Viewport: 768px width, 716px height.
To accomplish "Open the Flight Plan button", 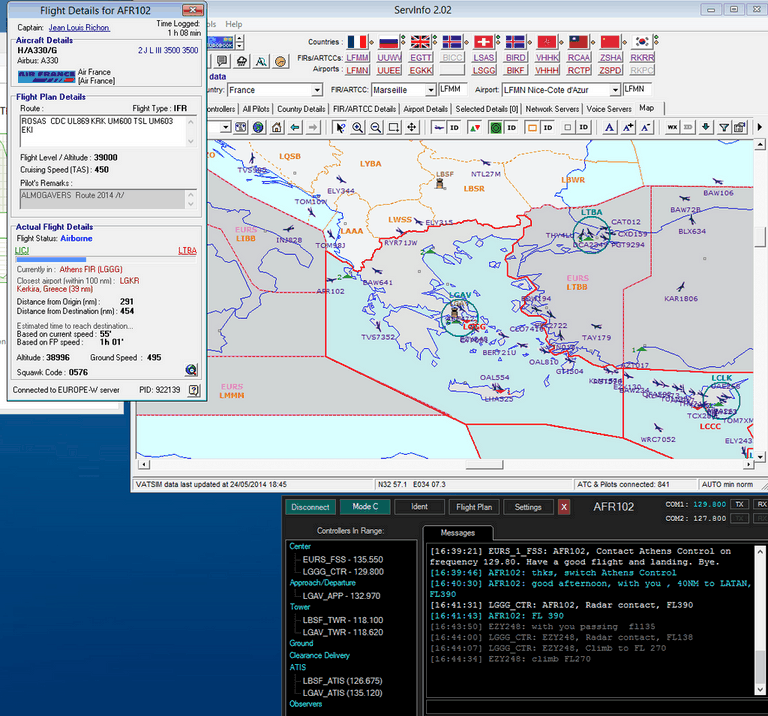I will [x=473, y=507].
